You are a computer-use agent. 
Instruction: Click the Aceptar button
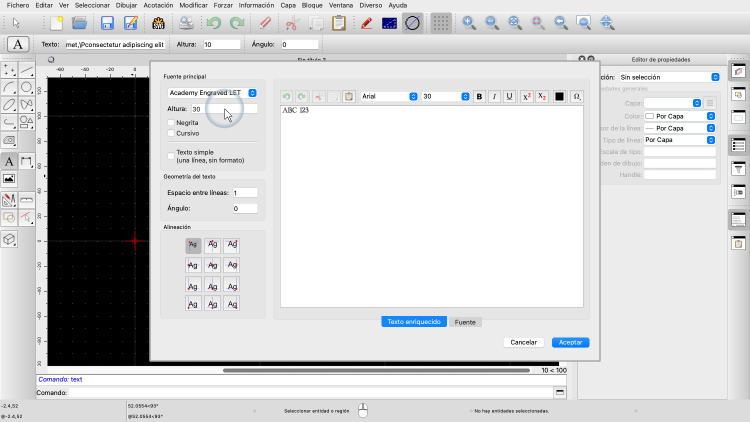(570, 342)
